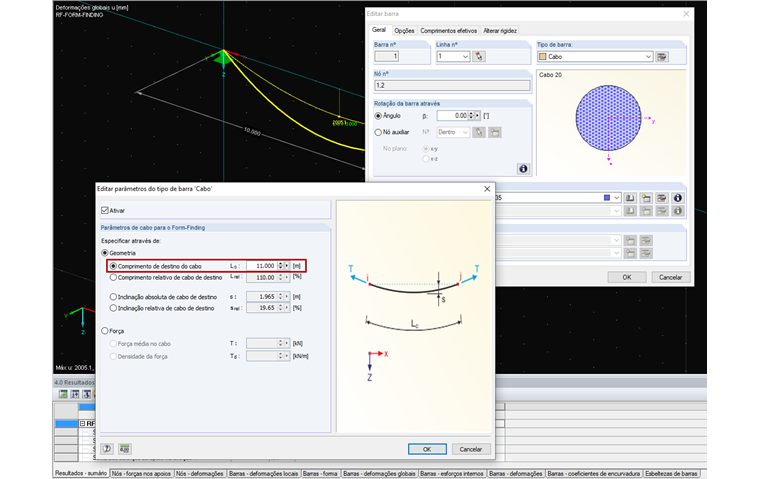
Task: Click cross-section info icon at row end
Action: (x=677, y=198)
